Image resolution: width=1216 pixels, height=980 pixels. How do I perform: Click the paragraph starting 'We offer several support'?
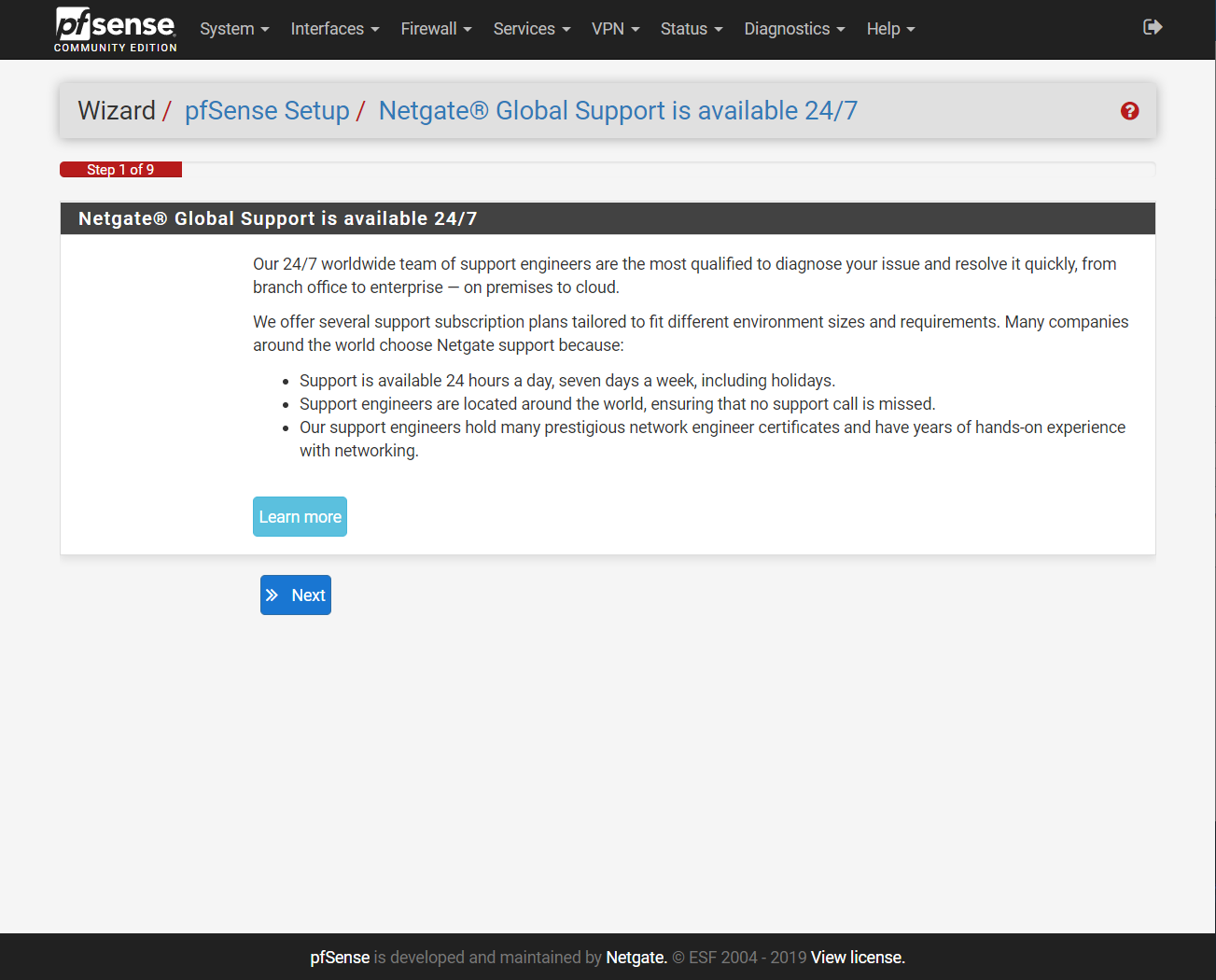click(691, 333)
